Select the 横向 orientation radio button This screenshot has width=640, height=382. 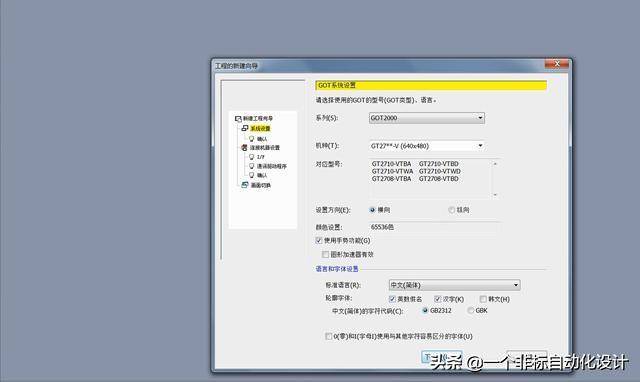tap(372, 210)
